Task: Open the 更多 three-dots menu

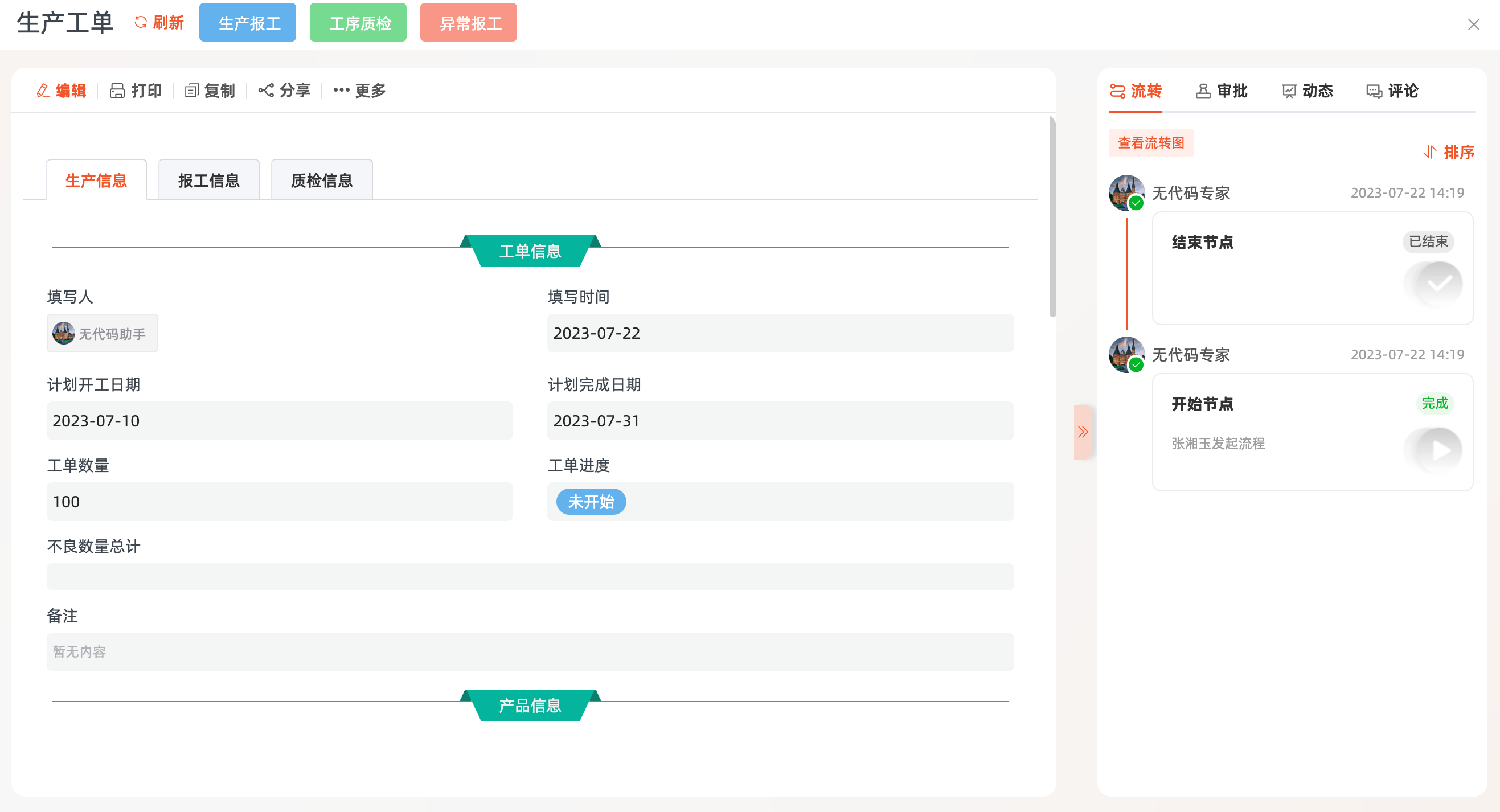Action: pos(341,91)
